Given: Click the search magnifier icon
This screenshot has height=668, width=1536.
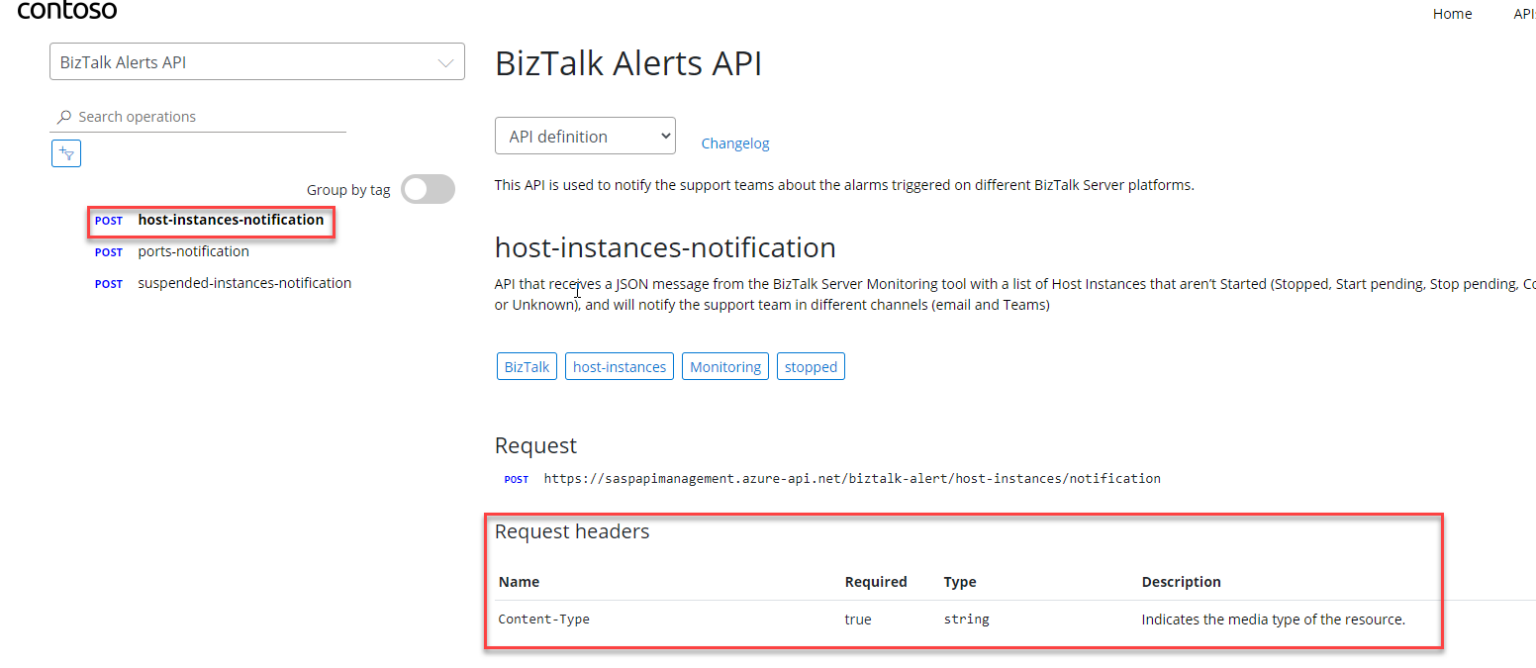Looking at the screenshot, I should (x=65, y=117).
